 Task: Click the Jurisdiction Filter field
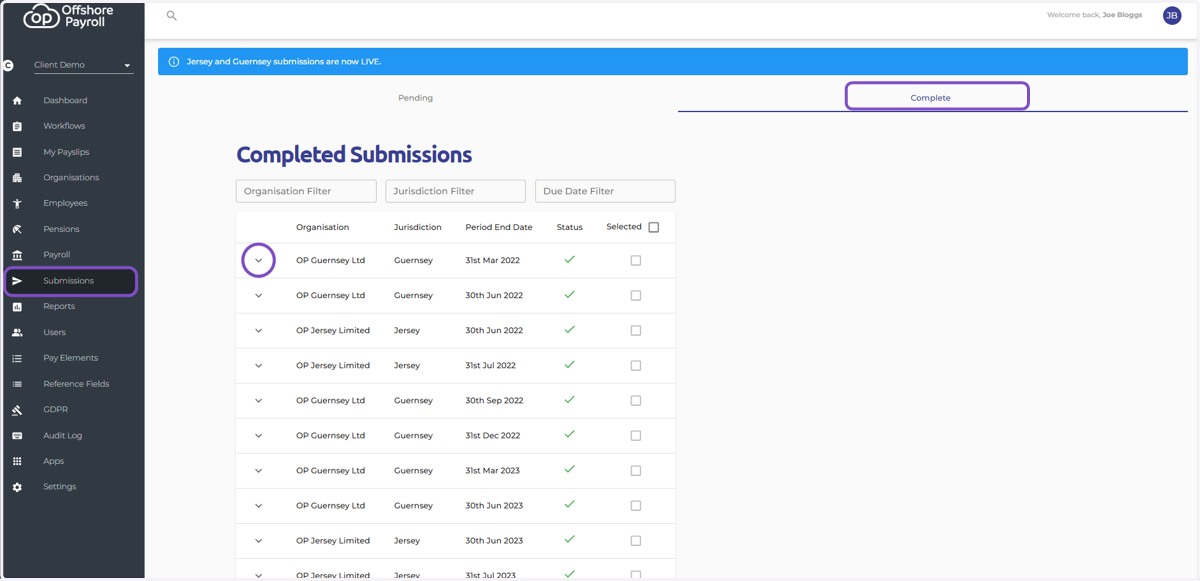coord(455,191)
